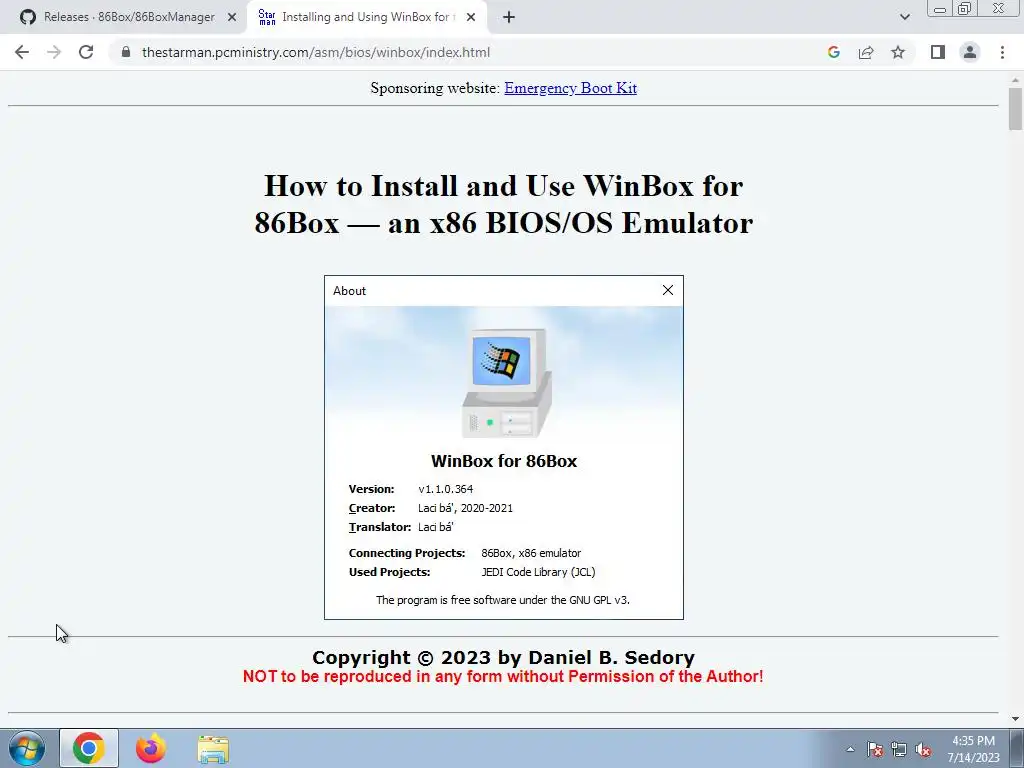Click the network status tray icon
This screenshot has height=768, width=1024.
899,749
